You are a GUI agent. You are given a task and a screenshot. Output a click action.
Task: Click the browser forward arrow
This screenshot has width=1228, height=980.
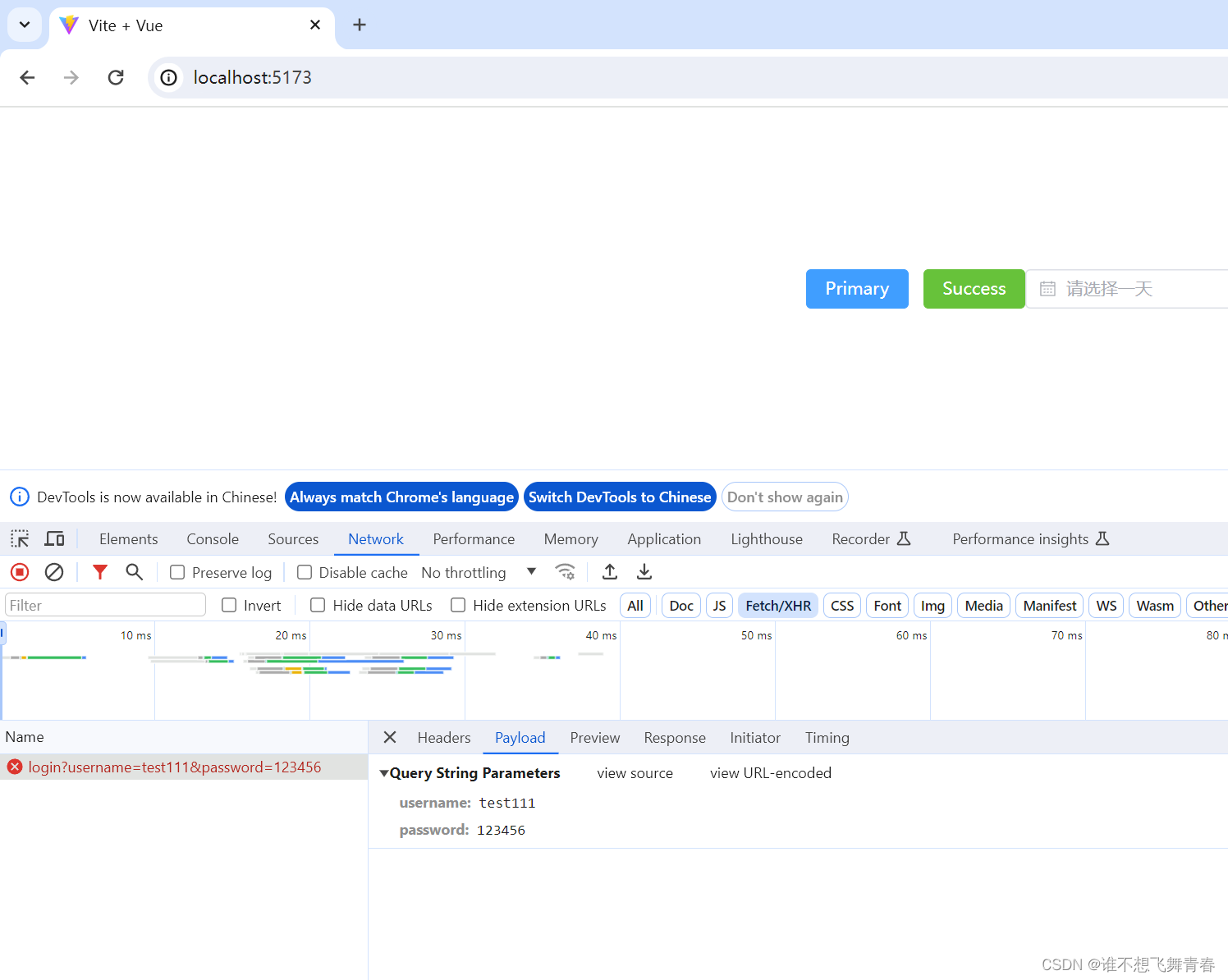[x=71, y=77]
